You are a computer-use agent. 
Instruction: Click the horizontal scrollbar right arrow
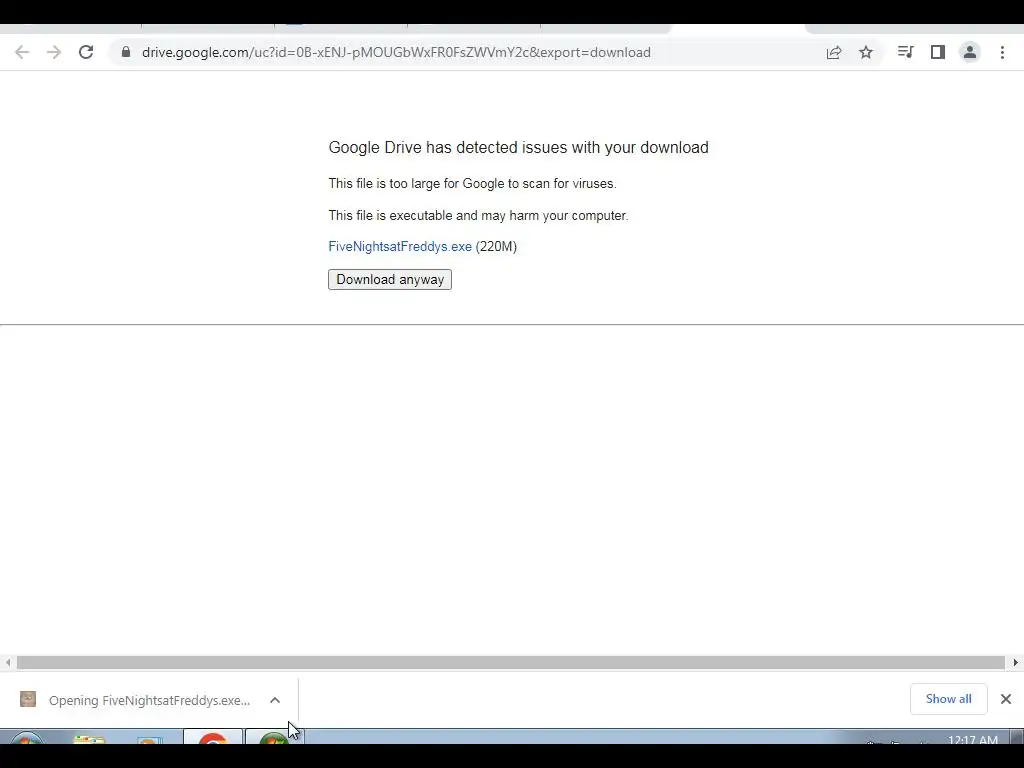coord(1016,662)
